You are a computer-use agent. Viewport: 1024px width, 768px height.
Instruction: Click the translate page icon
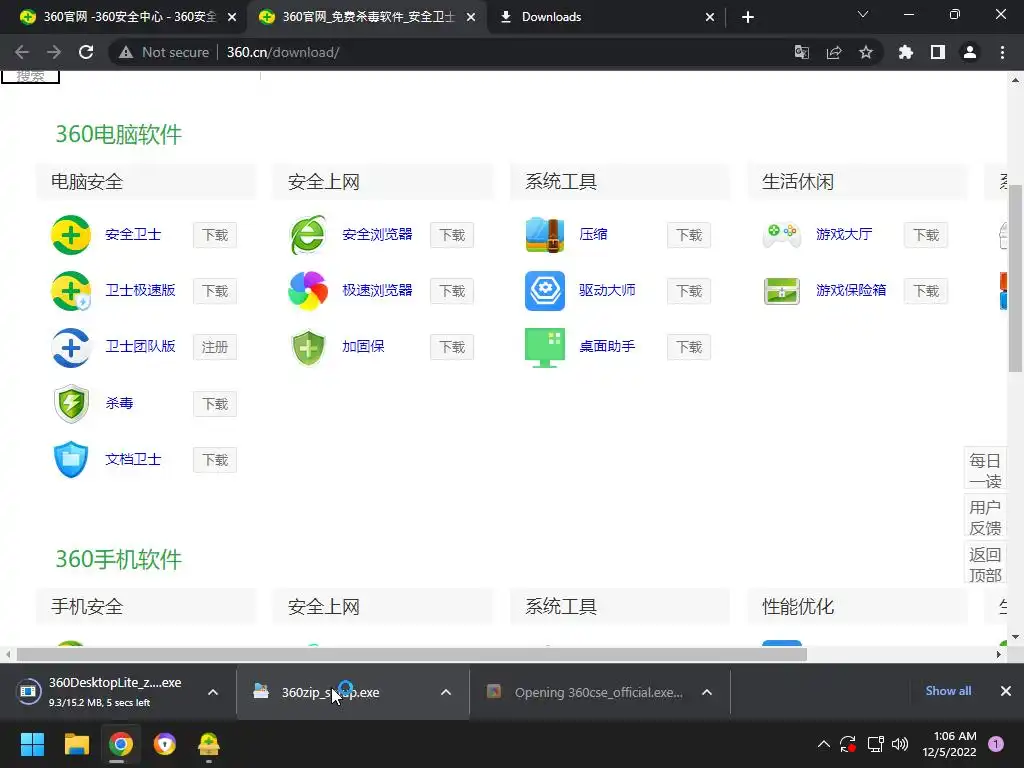pos(802,52)
